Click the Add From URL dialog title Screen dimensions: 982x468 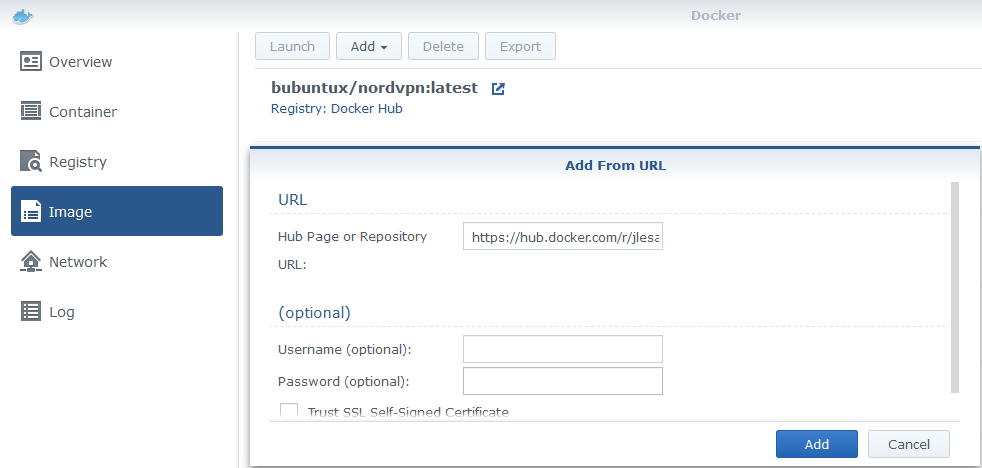point(616,166)
